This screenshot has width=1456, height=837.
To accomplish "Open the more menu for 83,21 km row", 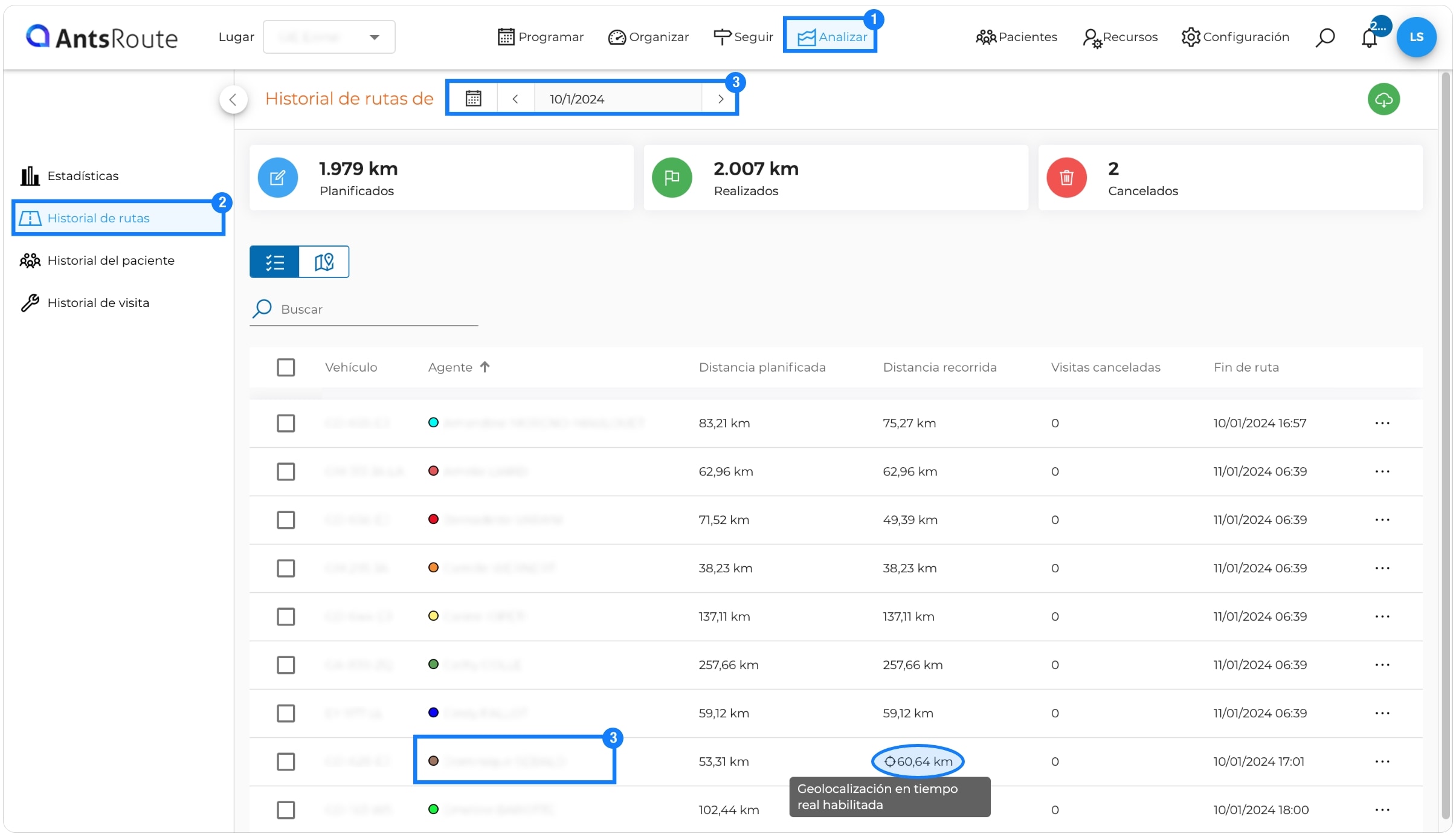I will point(1382,423).
